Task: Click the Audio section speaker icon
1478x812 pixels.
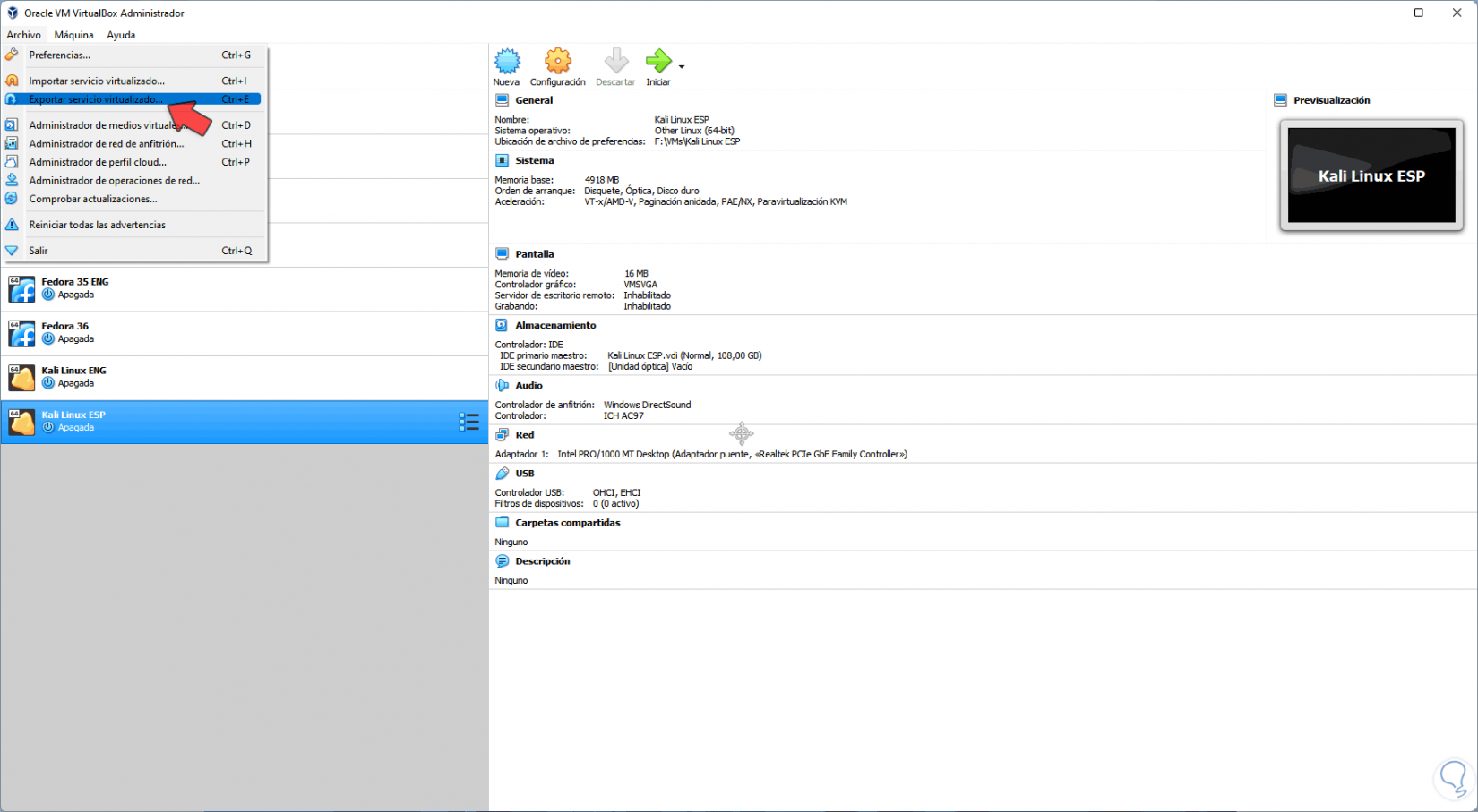Action: [503, 386]
